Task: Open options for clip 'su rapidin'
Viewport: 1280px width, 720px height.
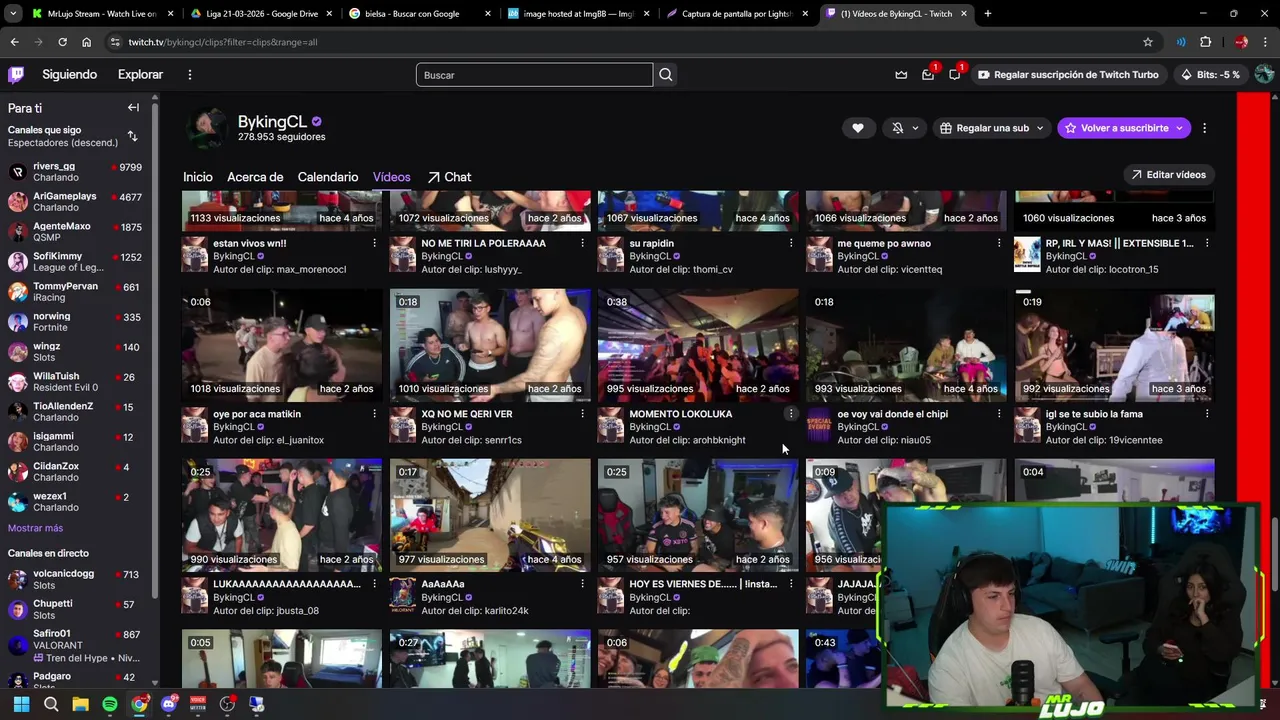Action: pyautogui.click(x=791, y=243)
